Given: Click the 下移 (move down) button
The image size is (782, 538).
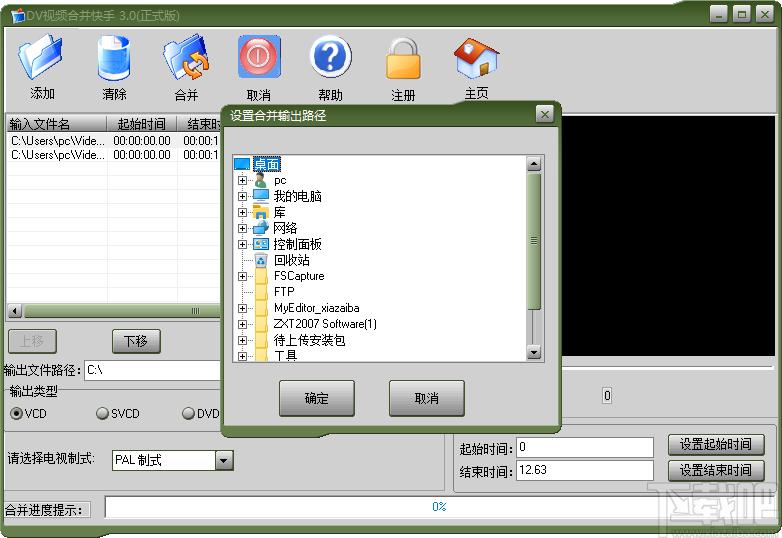Looking at the screenshot, I should click(136, 341).
